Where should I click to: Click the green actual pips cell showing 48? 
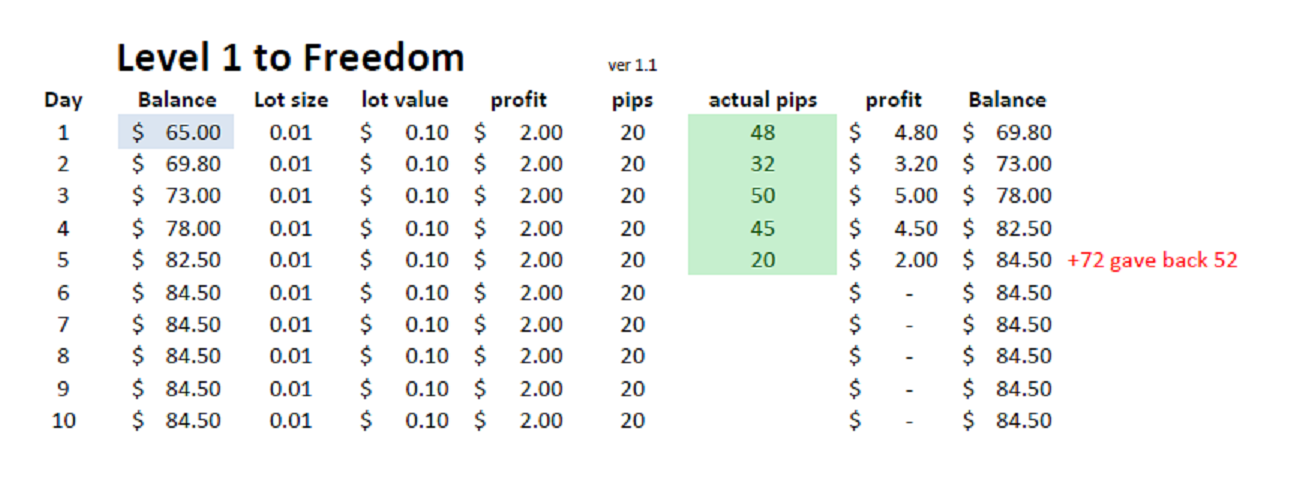tap(762, 132)
